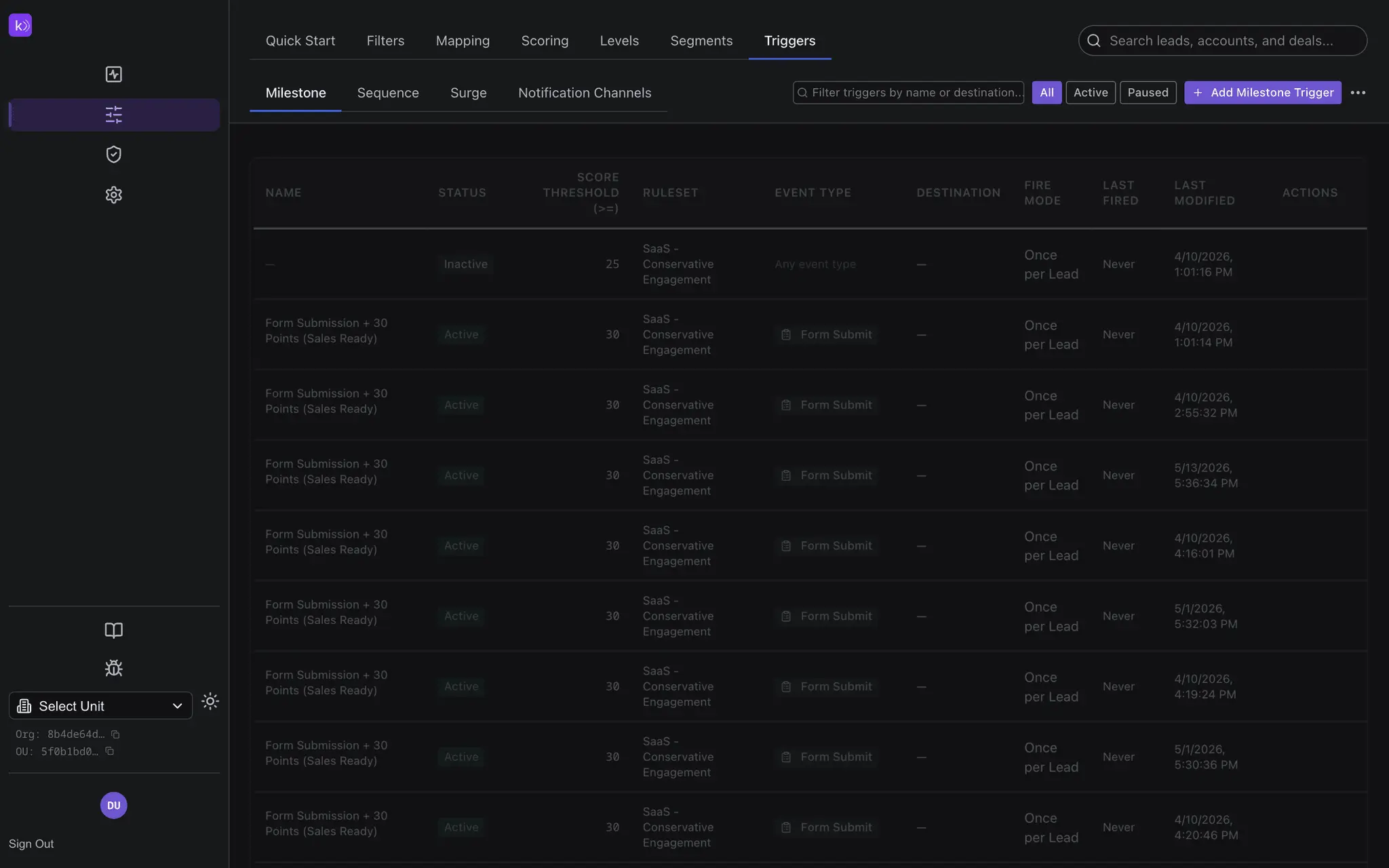The image size is (1389, 868).
Task: Select the trigger modified 5/1/2026, 5:32:03 PM
Action: (810, 616)
